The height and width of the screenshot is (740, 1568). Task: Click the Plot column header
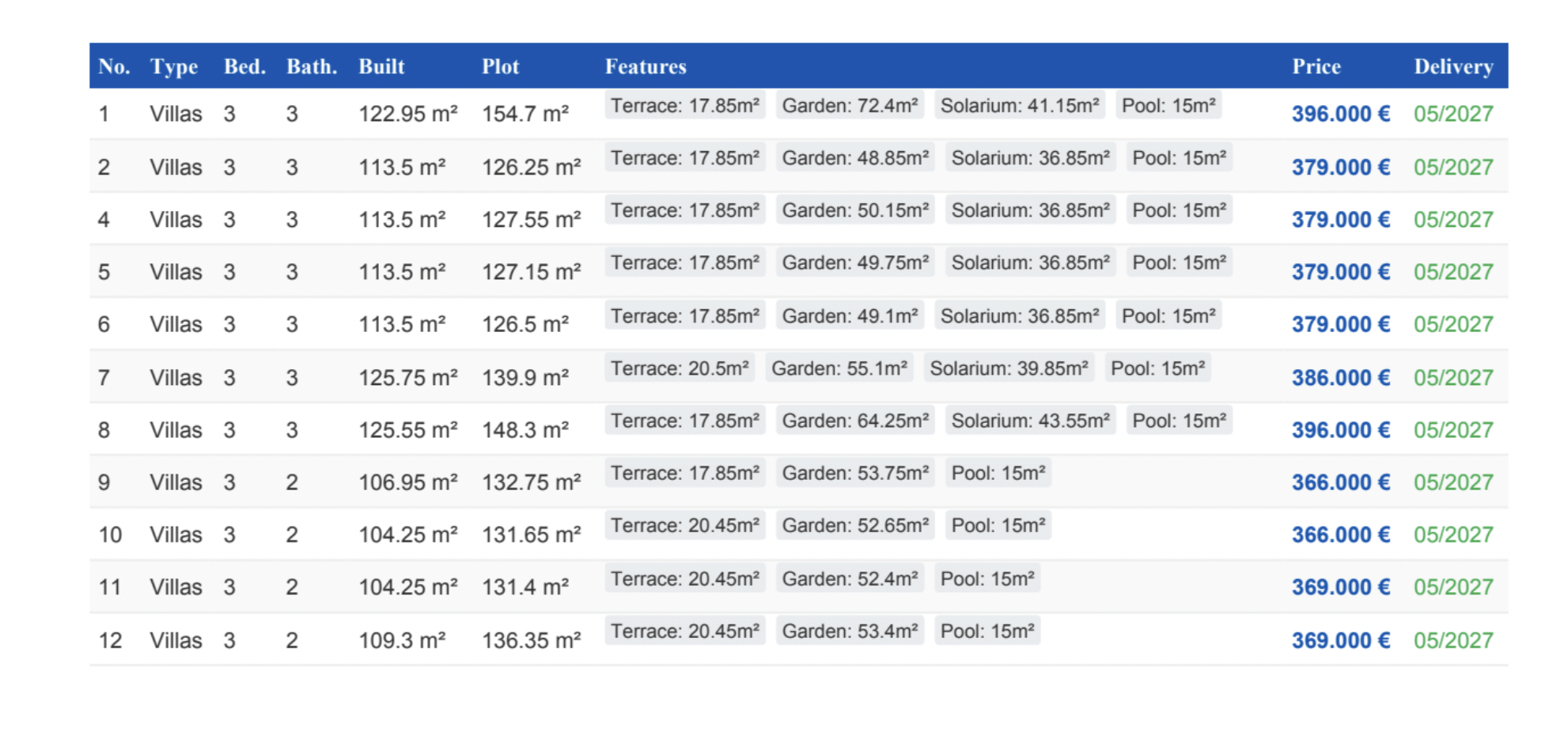tap(500, 66)
